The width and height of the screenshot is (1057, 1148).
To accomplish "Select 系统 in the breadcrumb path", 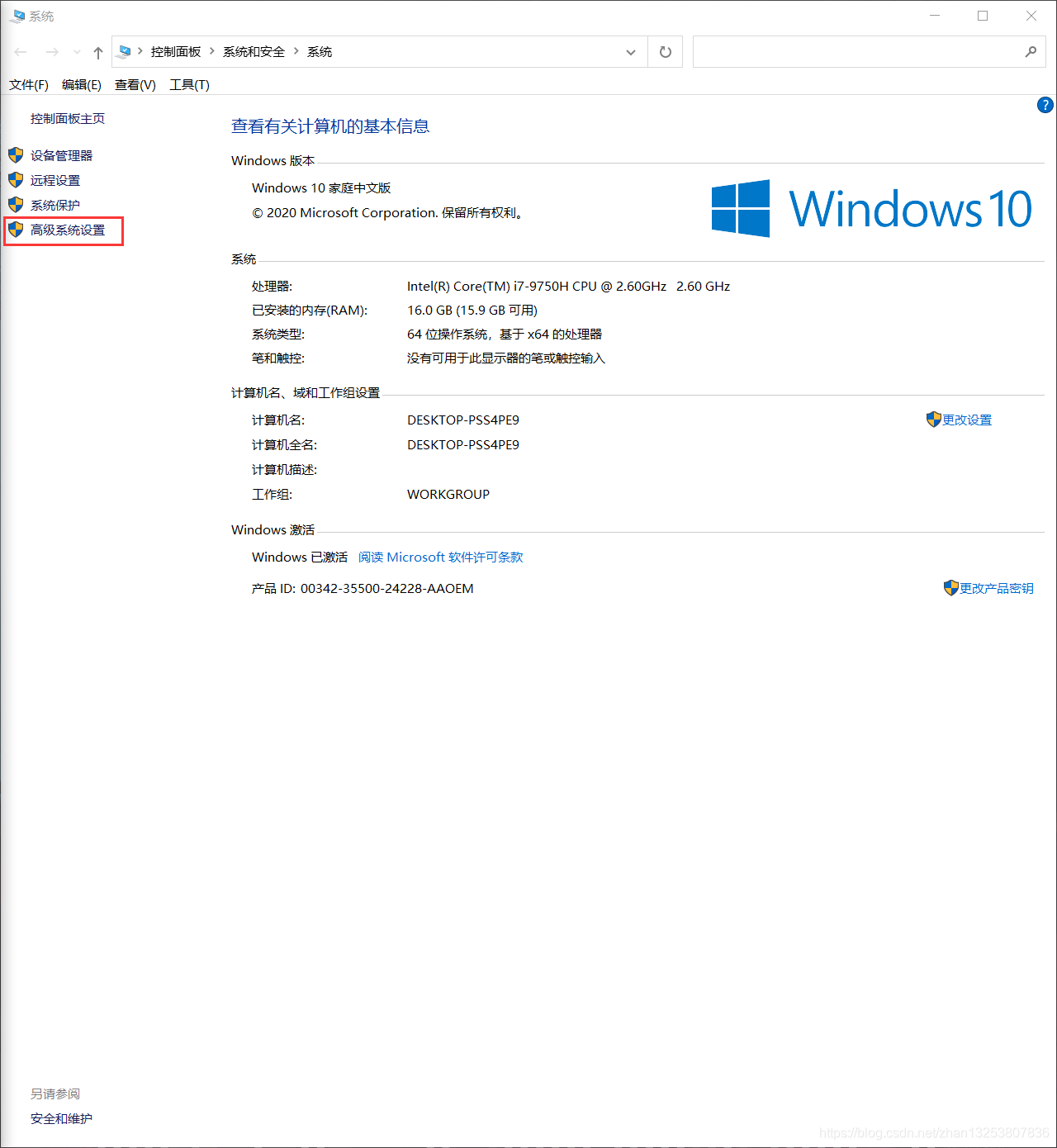I will 320,51.
